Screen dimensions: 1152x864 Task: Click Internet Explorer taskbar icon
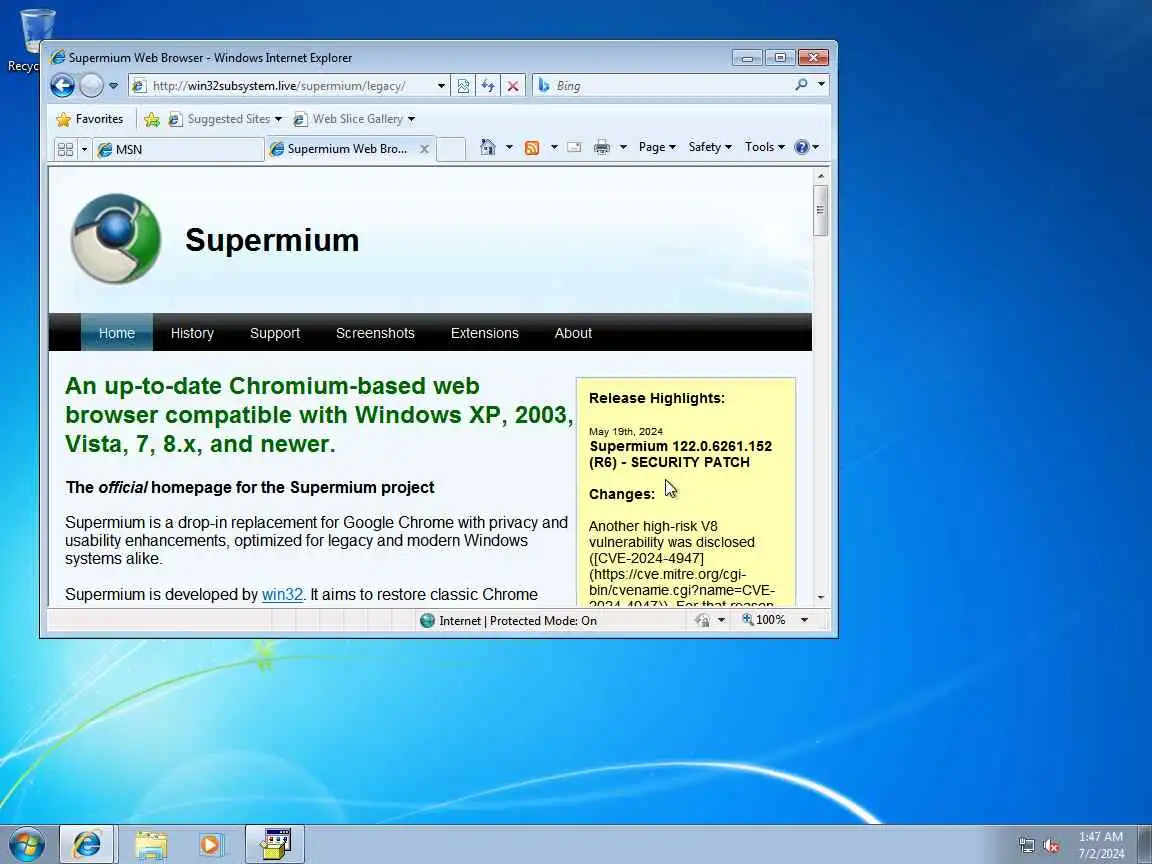click(x=87, y=844)
